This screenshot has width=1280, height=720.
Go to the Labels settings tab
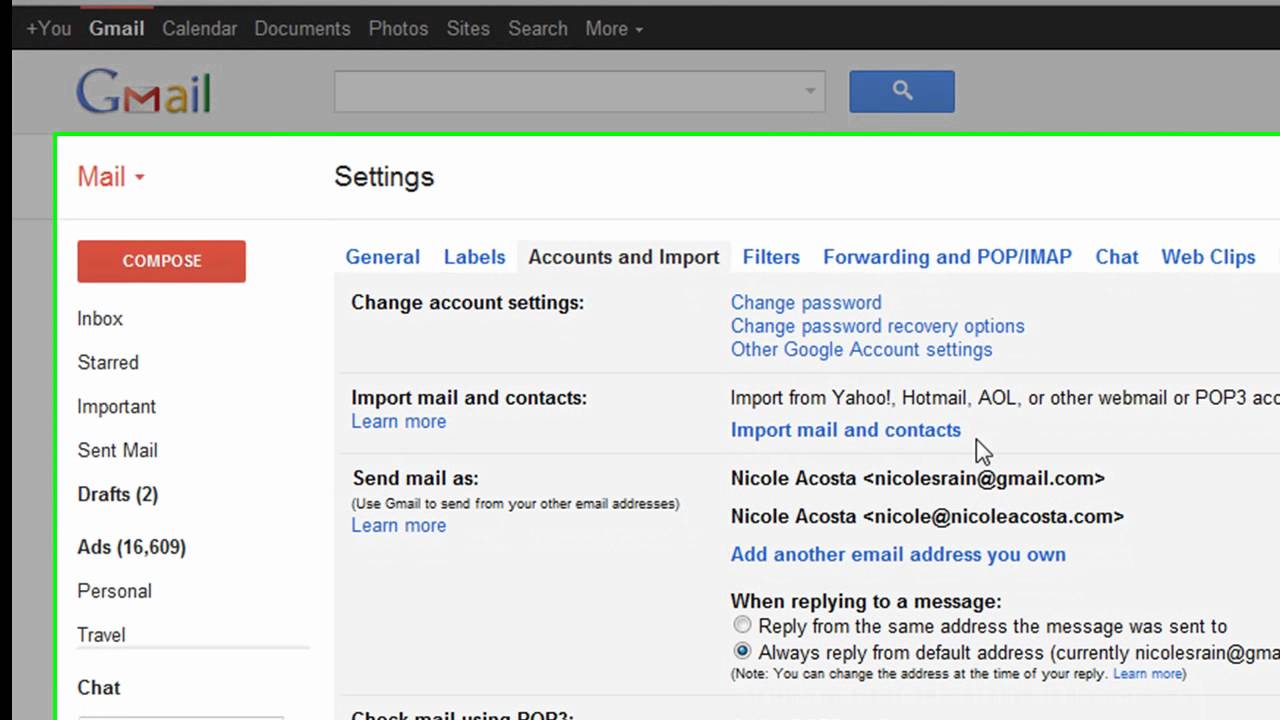pyautogui.click(x=474, y=257)
